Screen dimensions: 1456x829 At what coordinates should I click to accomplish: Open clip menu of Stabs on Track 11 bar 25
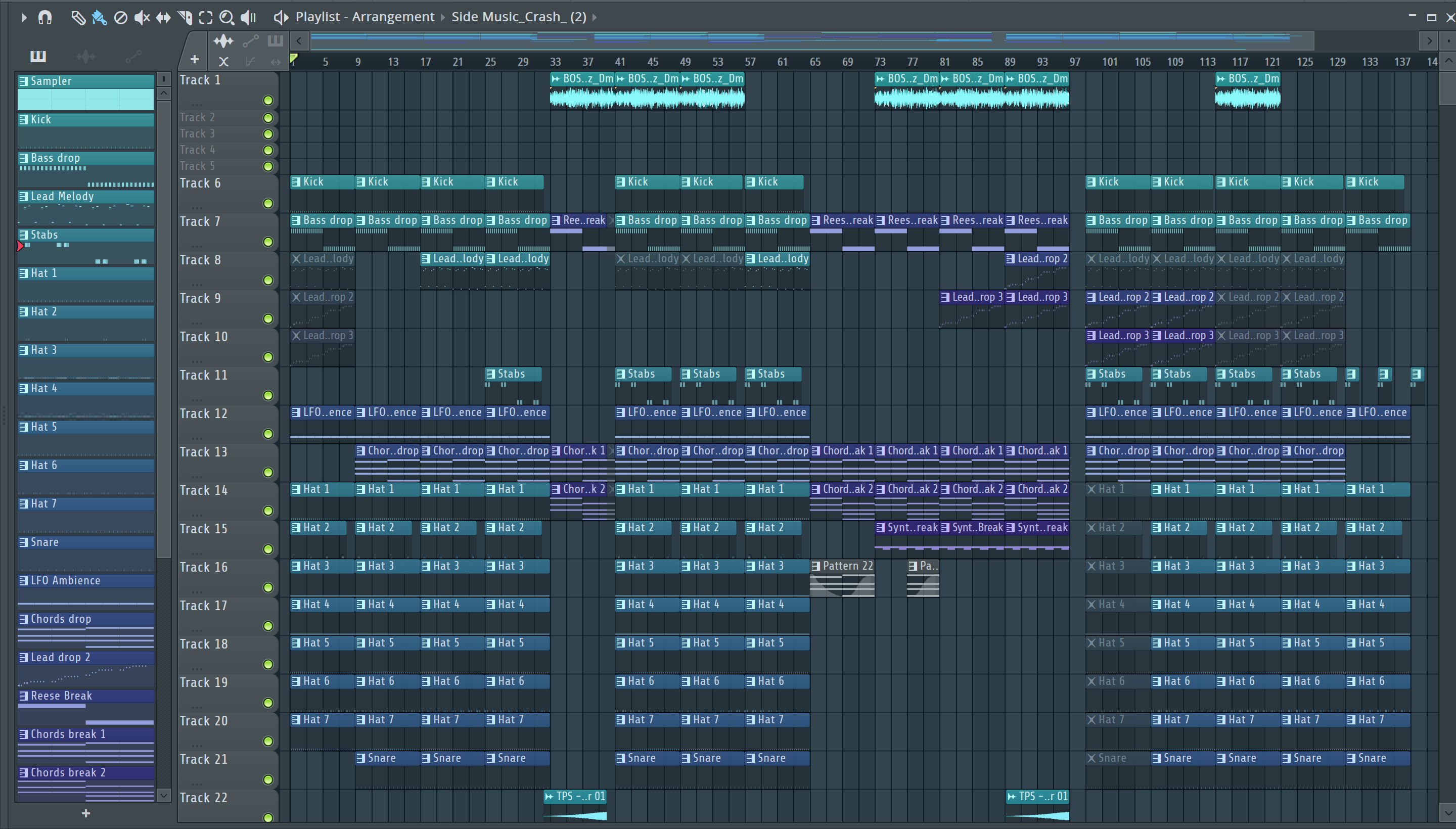pos(491,374)
